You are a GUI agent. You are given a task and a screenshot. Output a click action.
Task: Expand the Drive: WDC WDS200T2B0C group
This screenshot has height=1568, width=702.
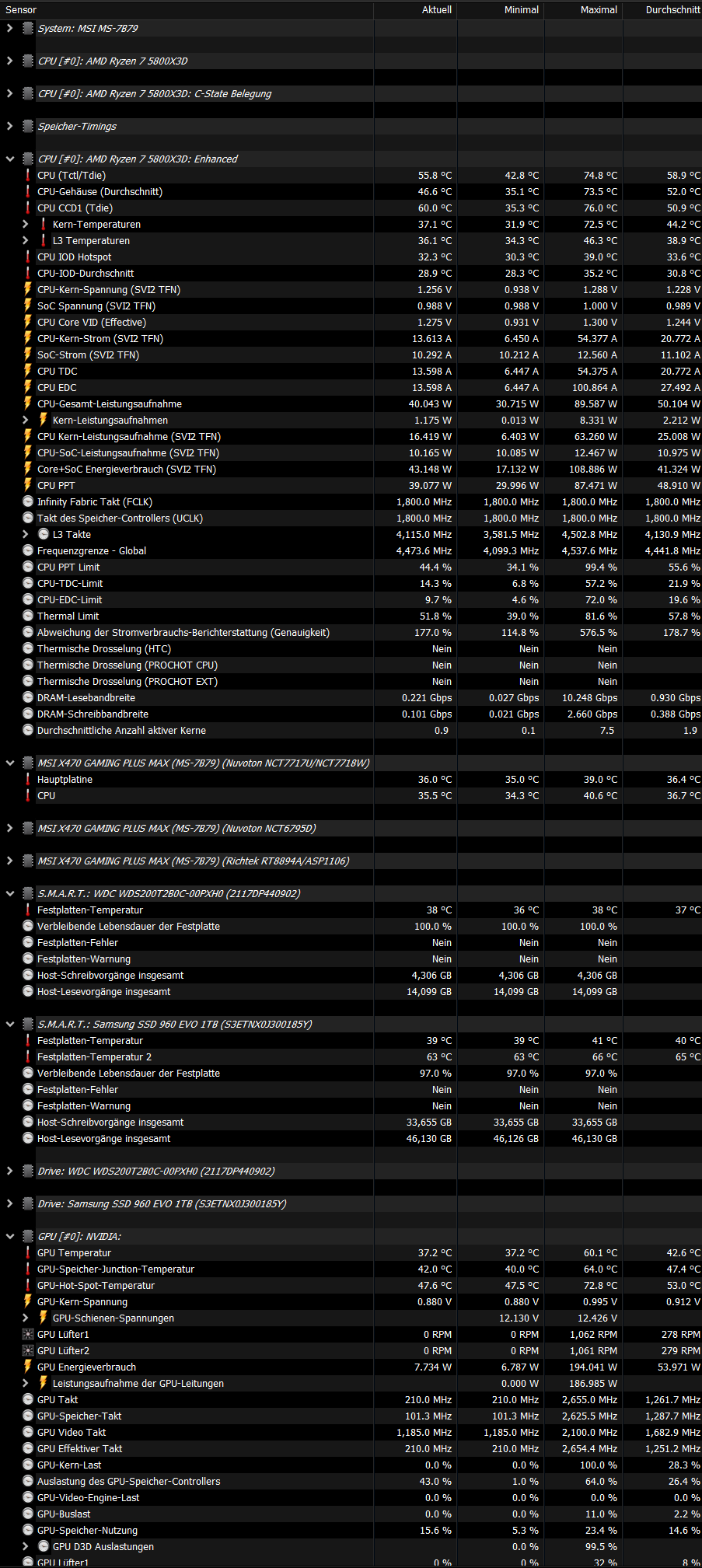pyautogui.click(x=9, y=1171)
